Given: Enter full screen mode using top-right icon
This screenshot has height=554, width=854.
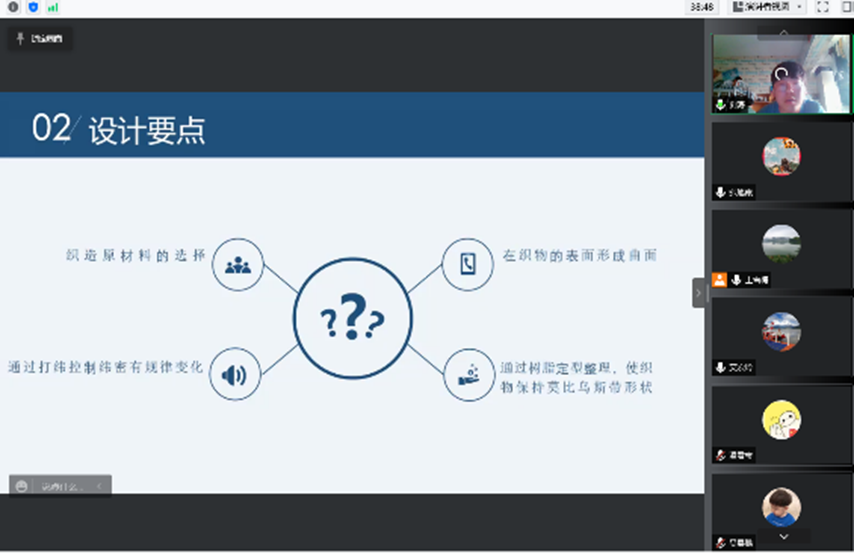Looking at the screenshot, I should 822,7.
